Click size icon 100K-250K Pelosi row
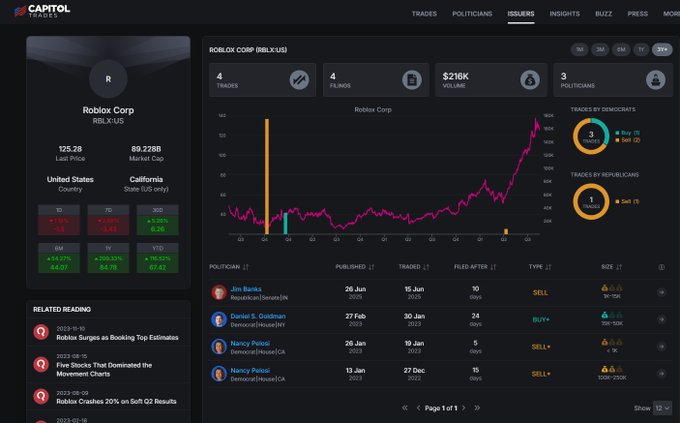 point(611,370)
